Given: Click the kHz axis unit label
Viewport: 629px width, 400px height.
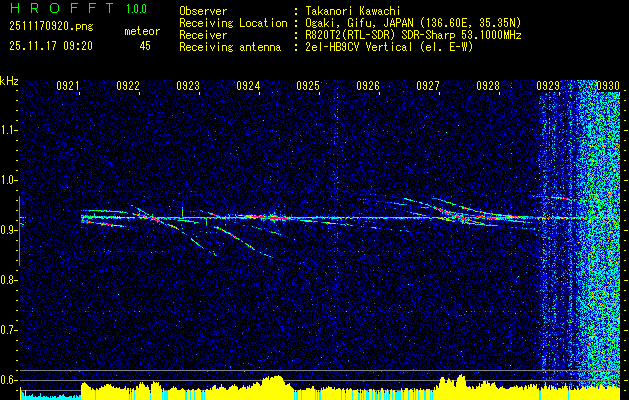Looking at the screenshot, I should click(9, 81).
